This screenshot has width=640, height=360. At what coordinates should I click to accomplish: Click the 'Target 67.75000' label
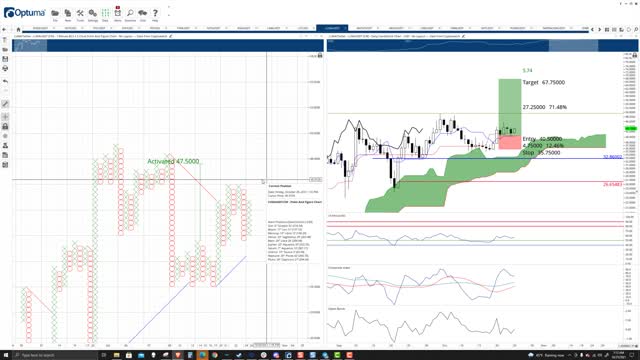click(x=544, y=82)
